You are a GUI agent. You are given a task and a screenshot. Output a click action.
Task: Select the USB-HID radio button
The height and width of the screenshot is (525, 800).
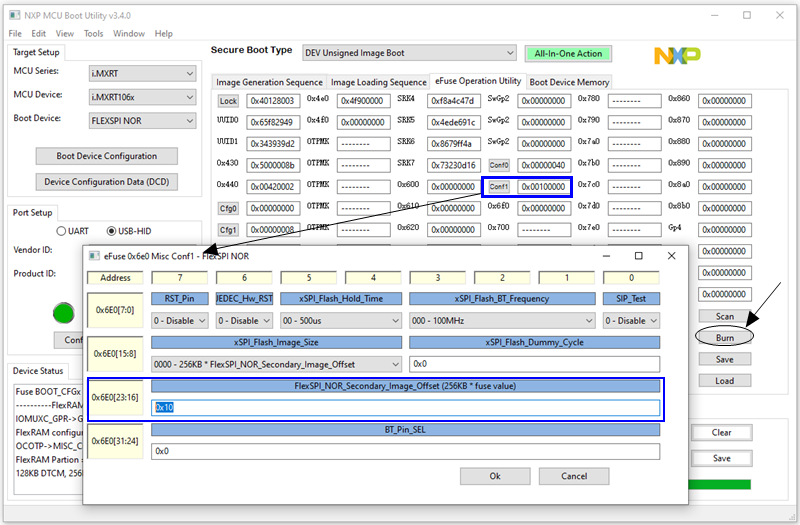(111, 231)
